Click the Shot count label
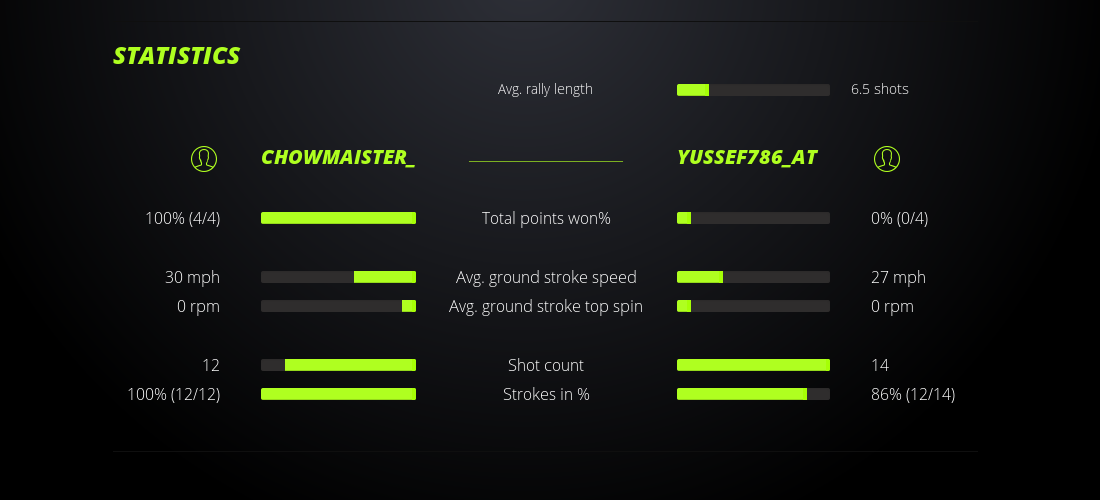The image size is (1100, 500). [546, 365]
